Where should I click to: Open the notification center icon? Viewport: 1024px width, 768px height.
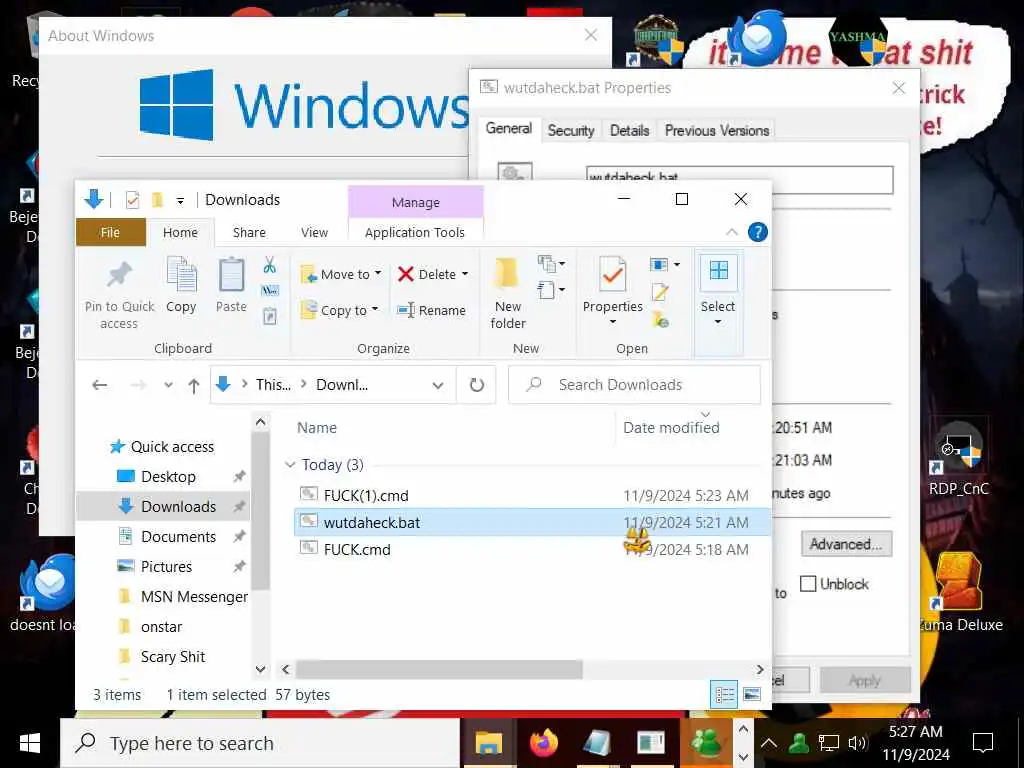(x=982, y=743)
